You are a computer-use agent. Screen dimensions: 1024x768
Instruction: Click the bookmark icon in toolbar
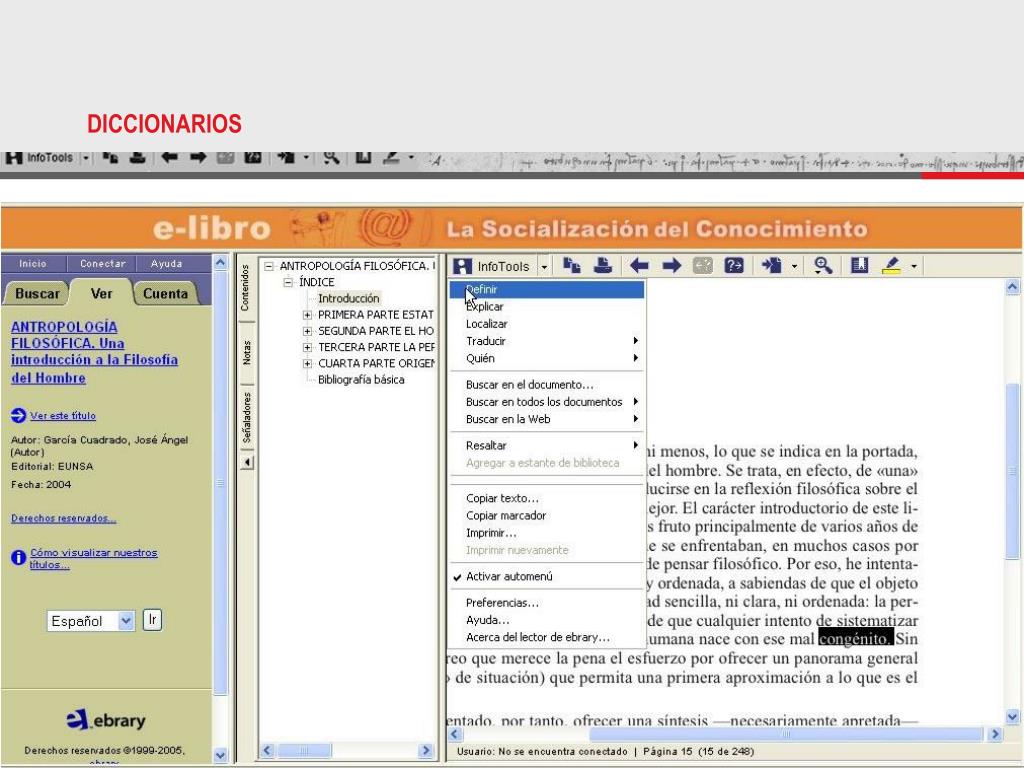(x=860, y=267)
